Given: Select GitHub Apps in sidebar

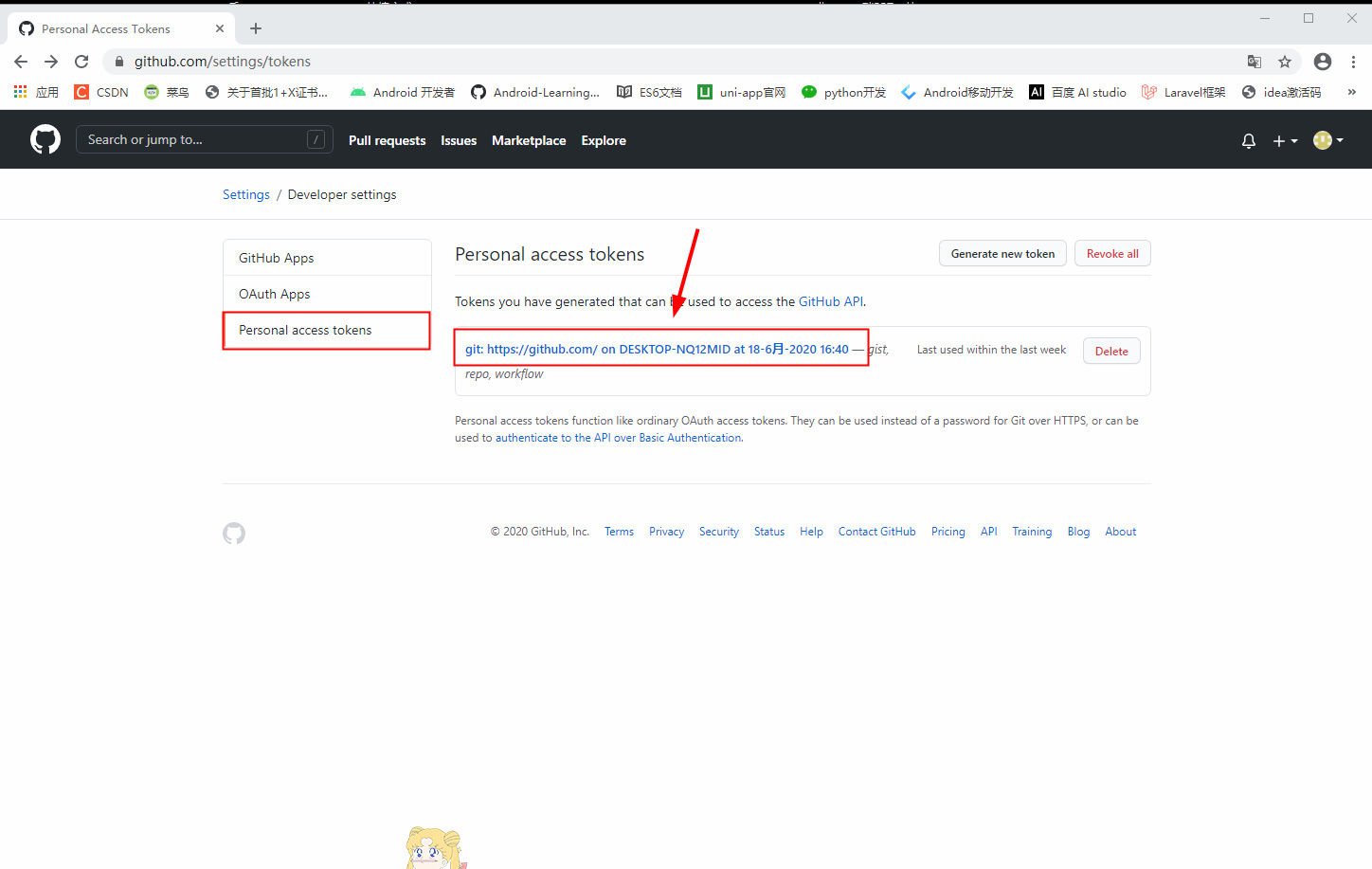Looking at the screenshot, I should pyautogui.click(x=327, y=258).
